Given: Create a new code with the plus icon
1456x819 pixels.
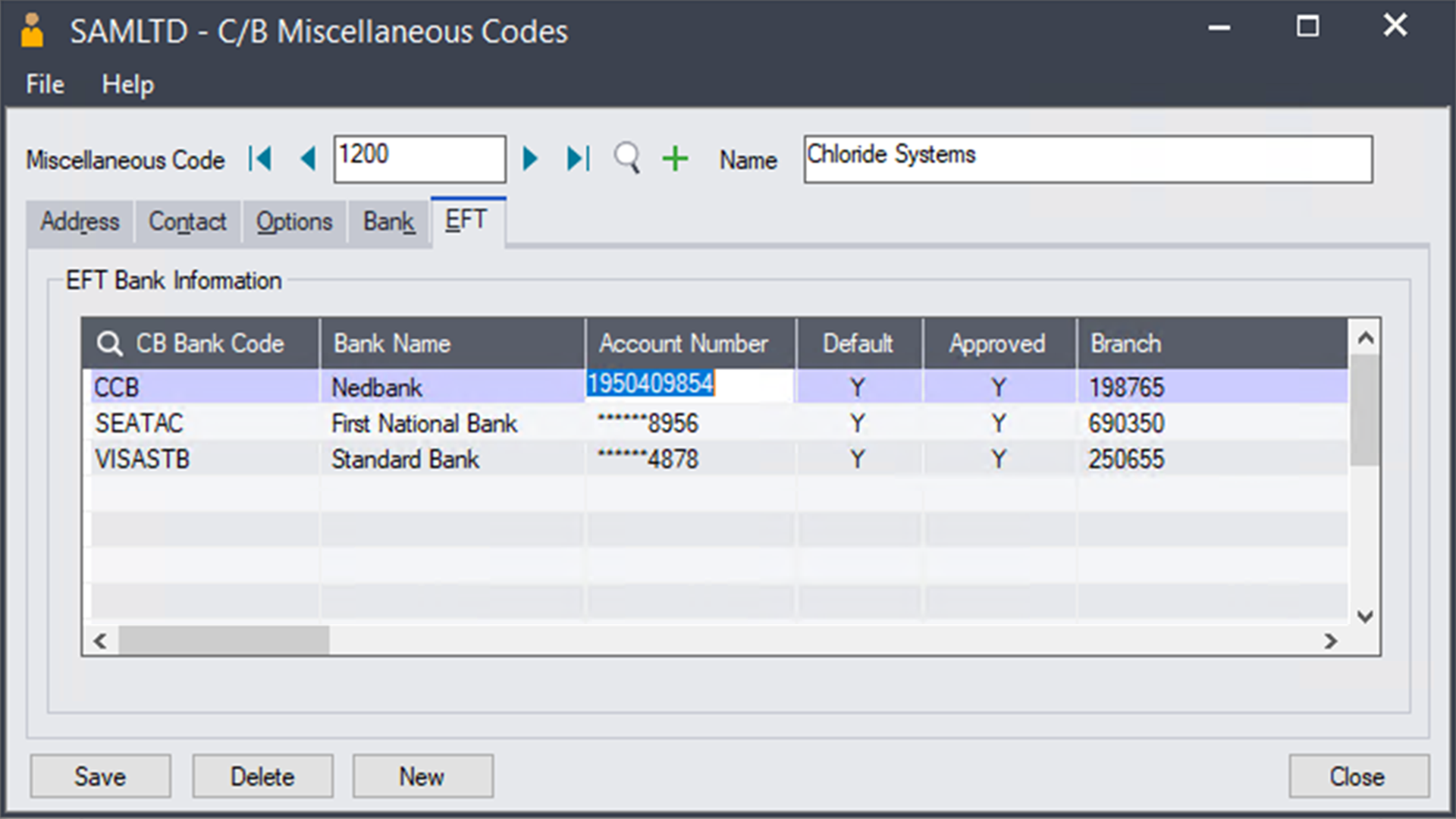Looking at the screenshot, I should click(674, 158).
